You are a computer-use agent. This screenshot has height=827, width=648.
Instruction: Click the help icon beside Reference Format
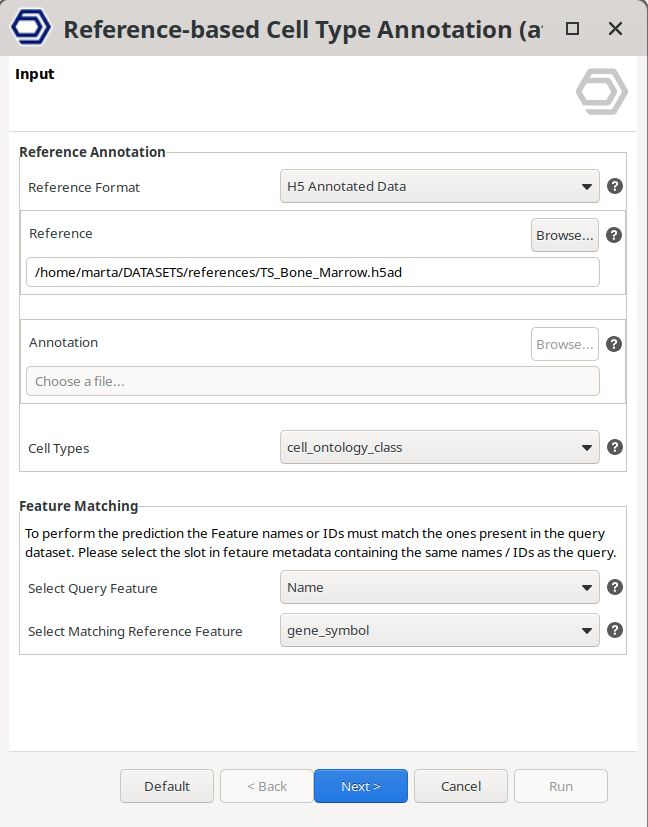(x=615, y=186)
